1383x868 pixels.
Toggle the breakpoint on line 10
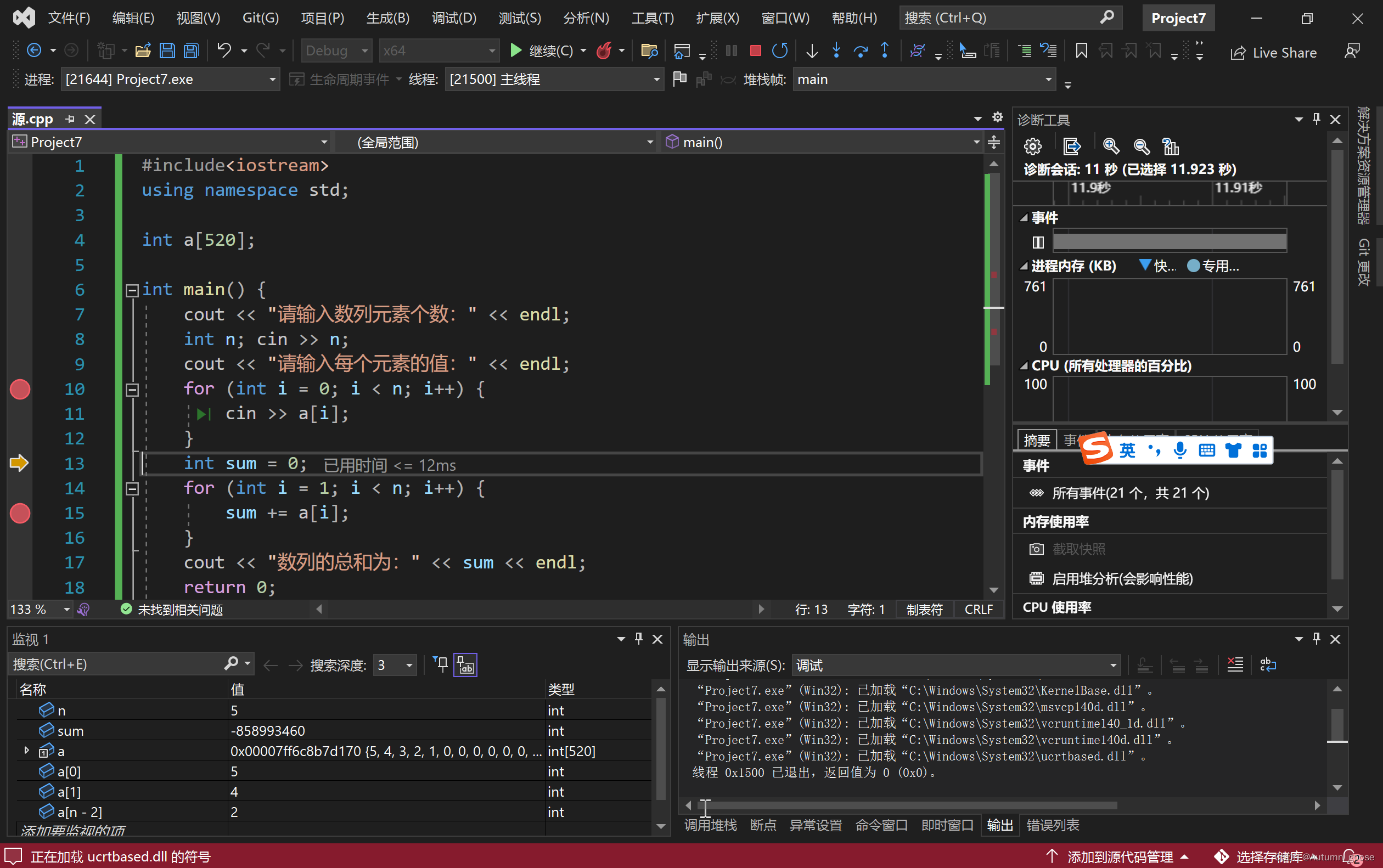[20, 389]
